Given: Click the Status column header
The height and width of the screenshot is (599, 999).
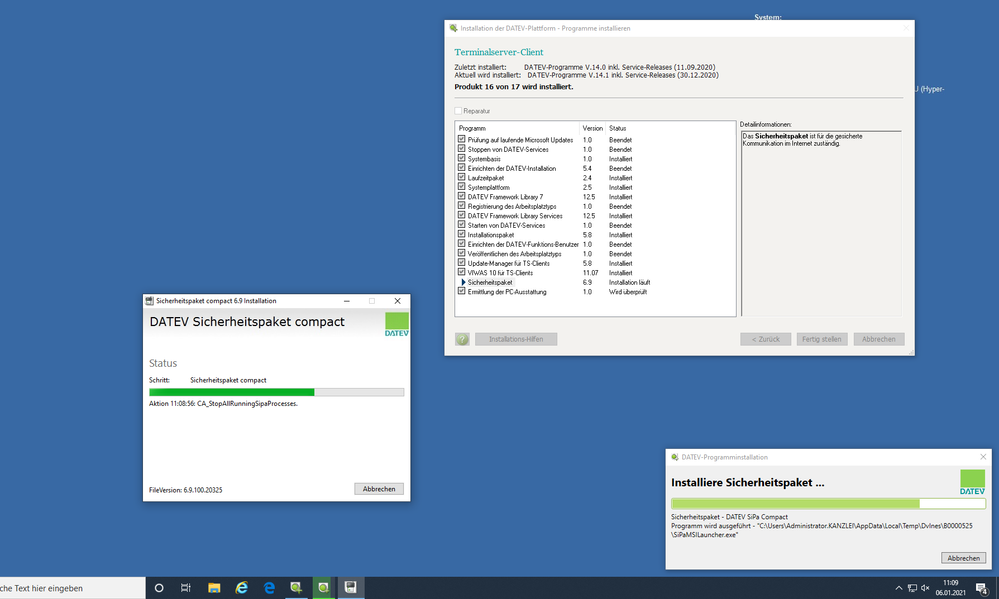Looking at the screenshot, I should 617,128.
